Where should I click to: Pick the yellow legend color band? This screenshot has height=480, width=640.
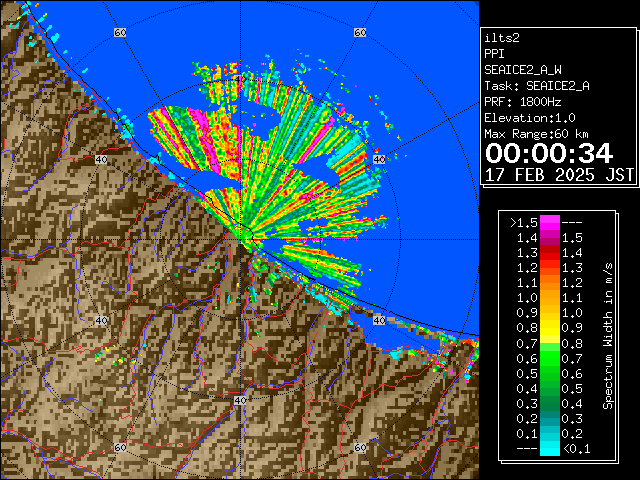point(550,328)
